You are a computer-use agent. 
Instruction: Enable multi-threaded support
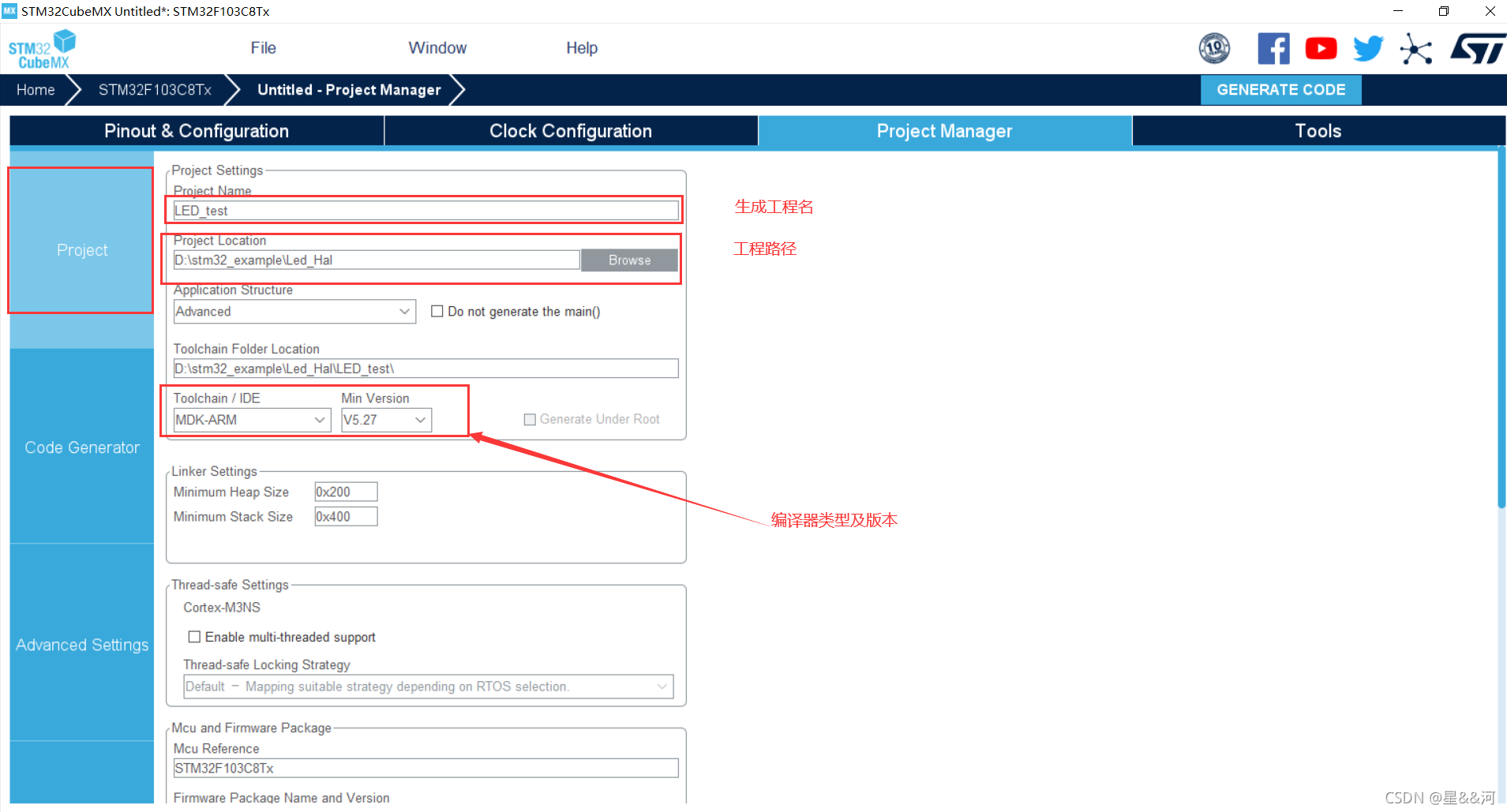(194, 637)
